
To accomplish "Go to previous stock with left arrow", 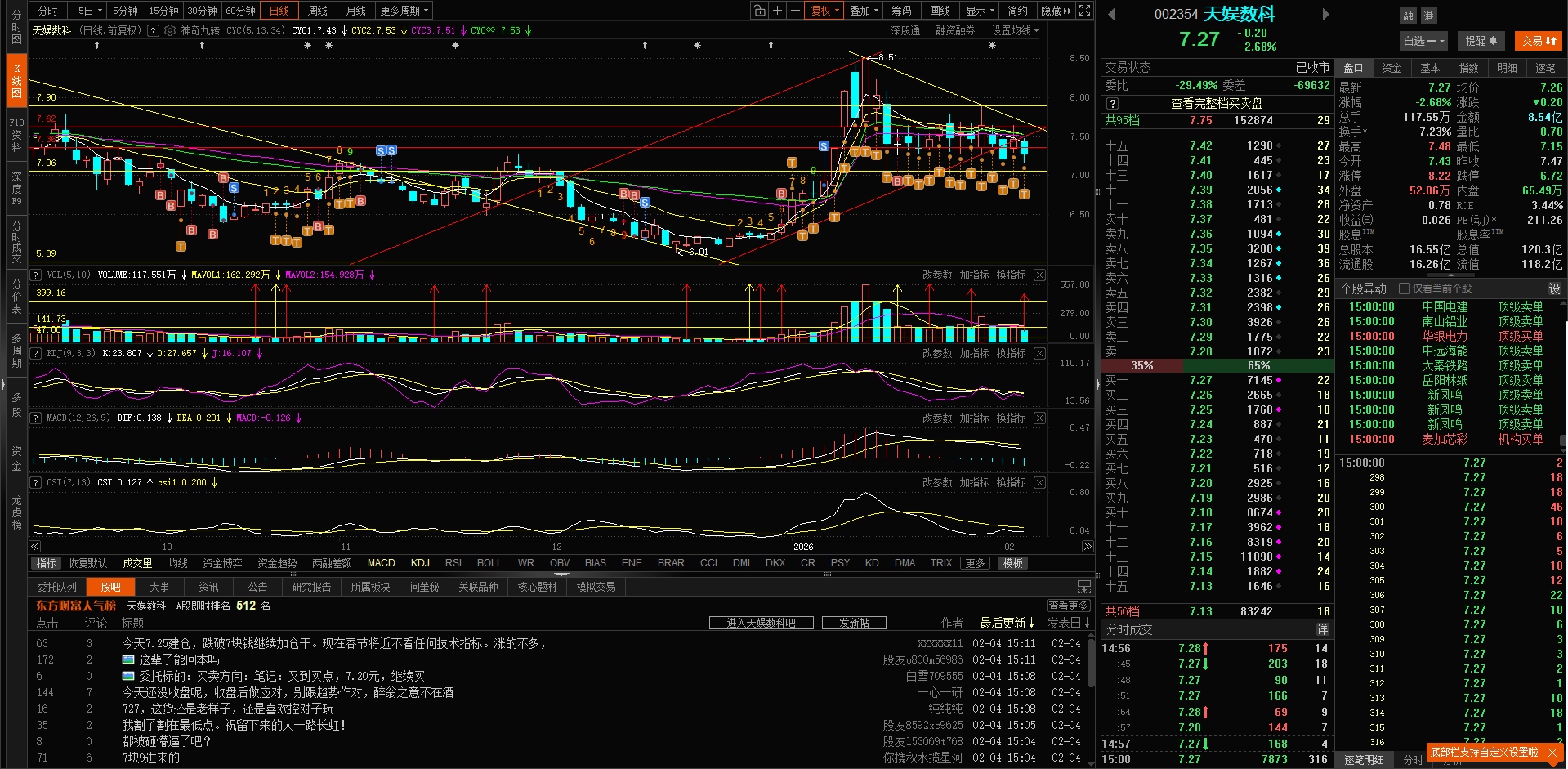I will 1111,14.
